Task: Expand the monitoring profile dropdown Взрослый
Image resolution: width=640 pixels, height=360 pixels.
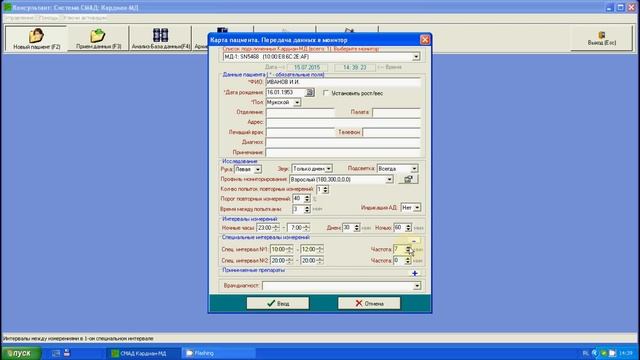Action: 389,180
